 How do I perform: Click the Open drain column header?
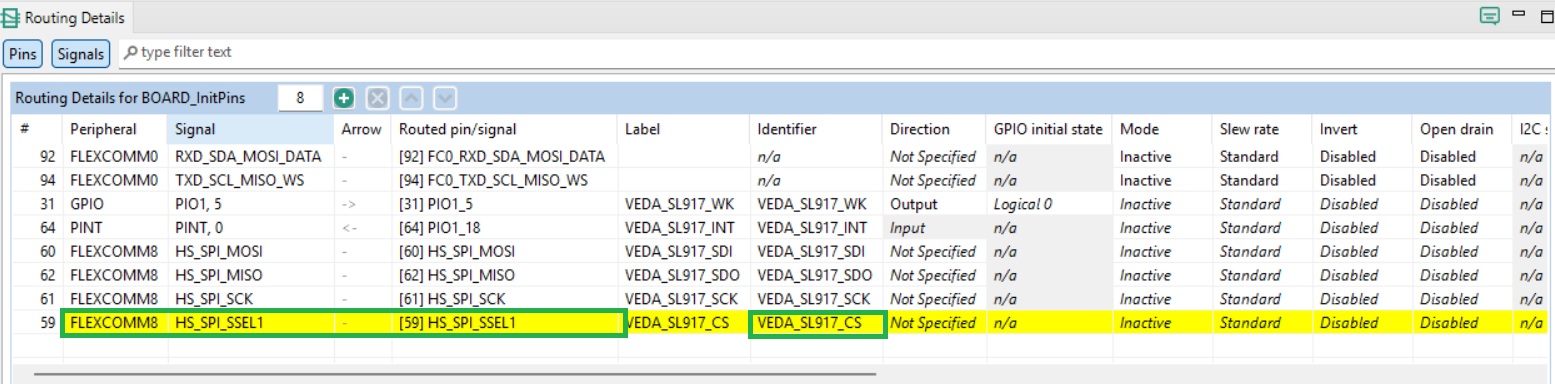tap(1463, 129)
